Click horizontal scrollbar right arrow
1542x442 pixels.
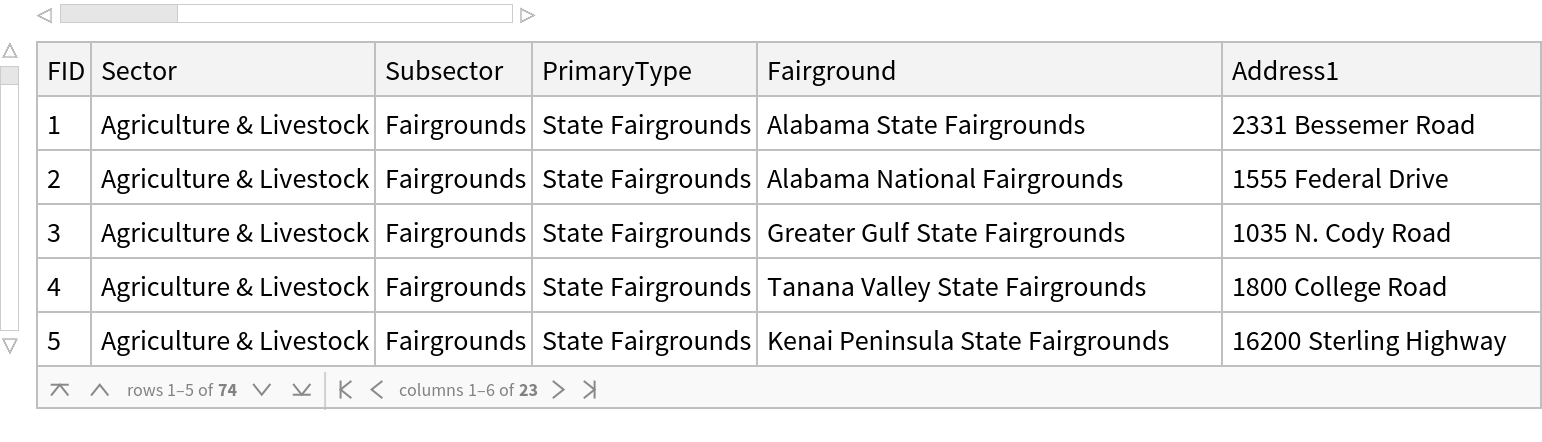pyautogui.click(x=528, y=15)
